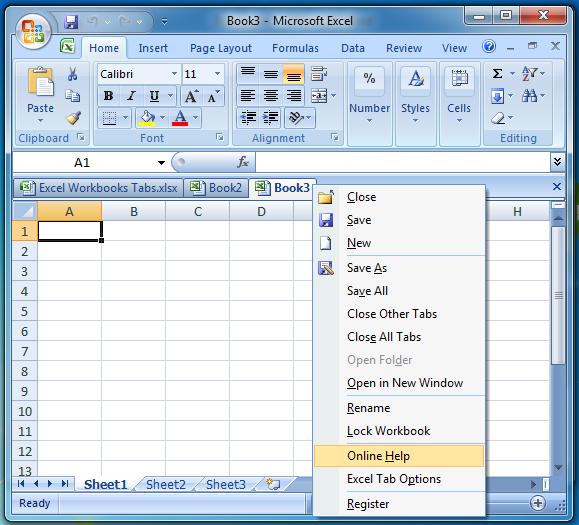Toggle Italic formatting button
Image resolution: width=579 pixels, height=525 pixels.
coord(131,96)
